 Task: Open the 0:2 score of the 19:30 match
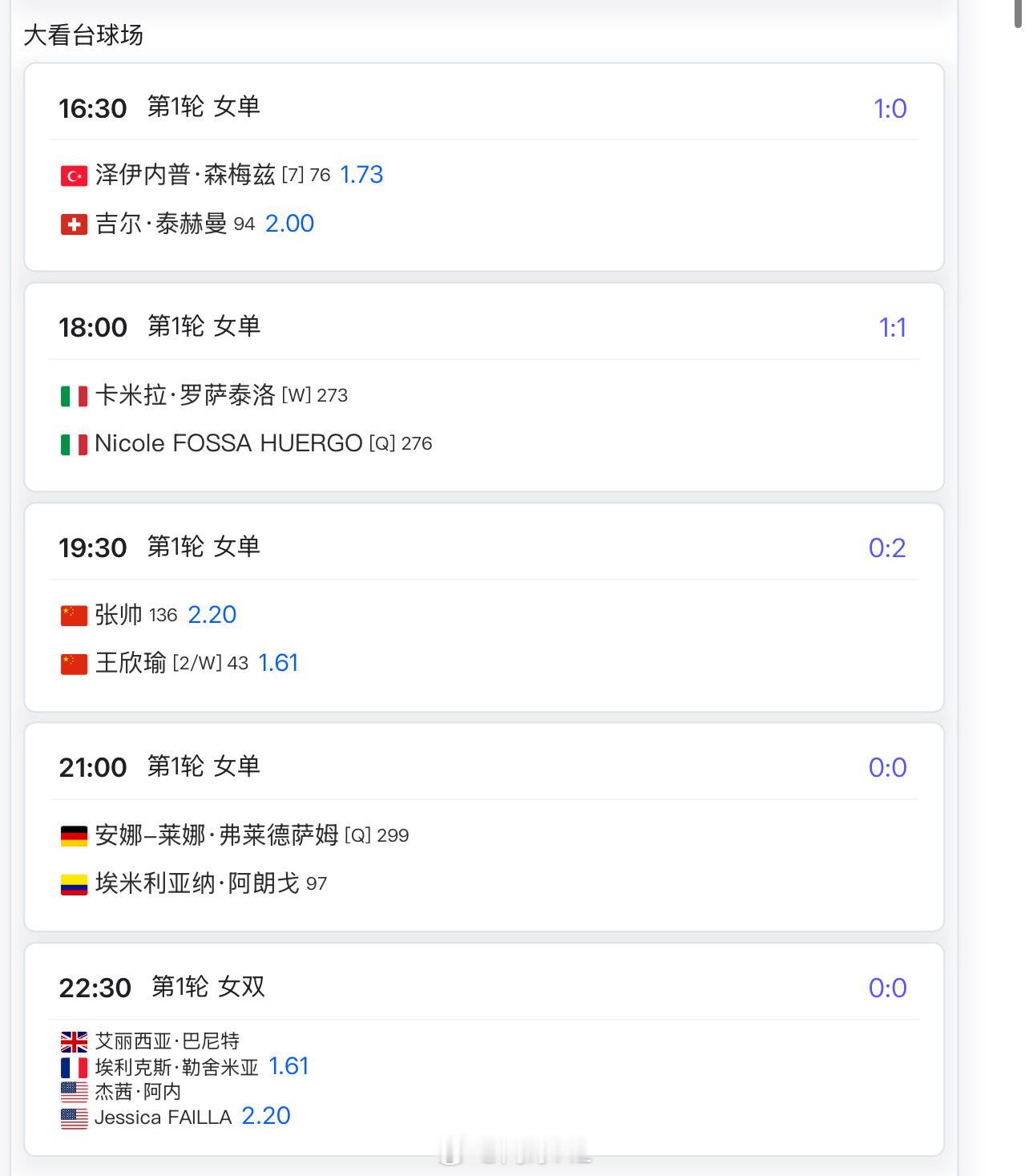click(x=887, y=548)
